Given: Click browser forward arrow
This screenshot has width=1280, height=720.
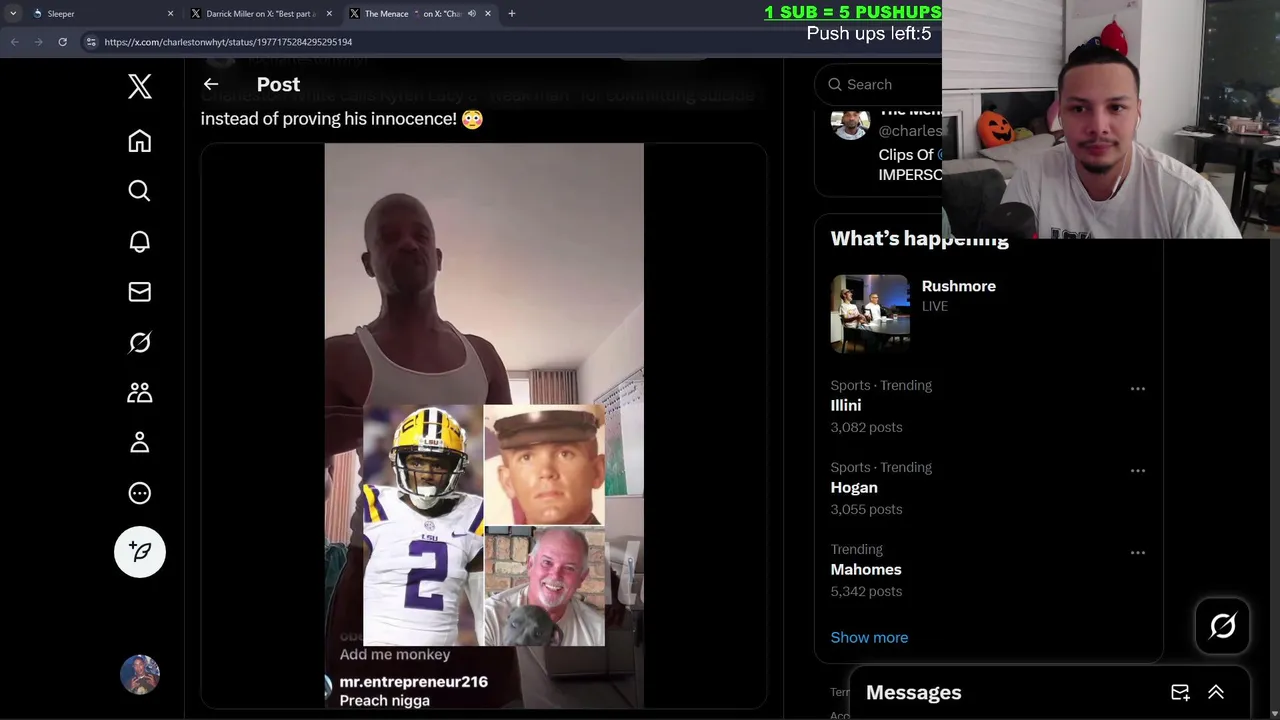Looking at the screenshot, I should (x=38, y=42).
